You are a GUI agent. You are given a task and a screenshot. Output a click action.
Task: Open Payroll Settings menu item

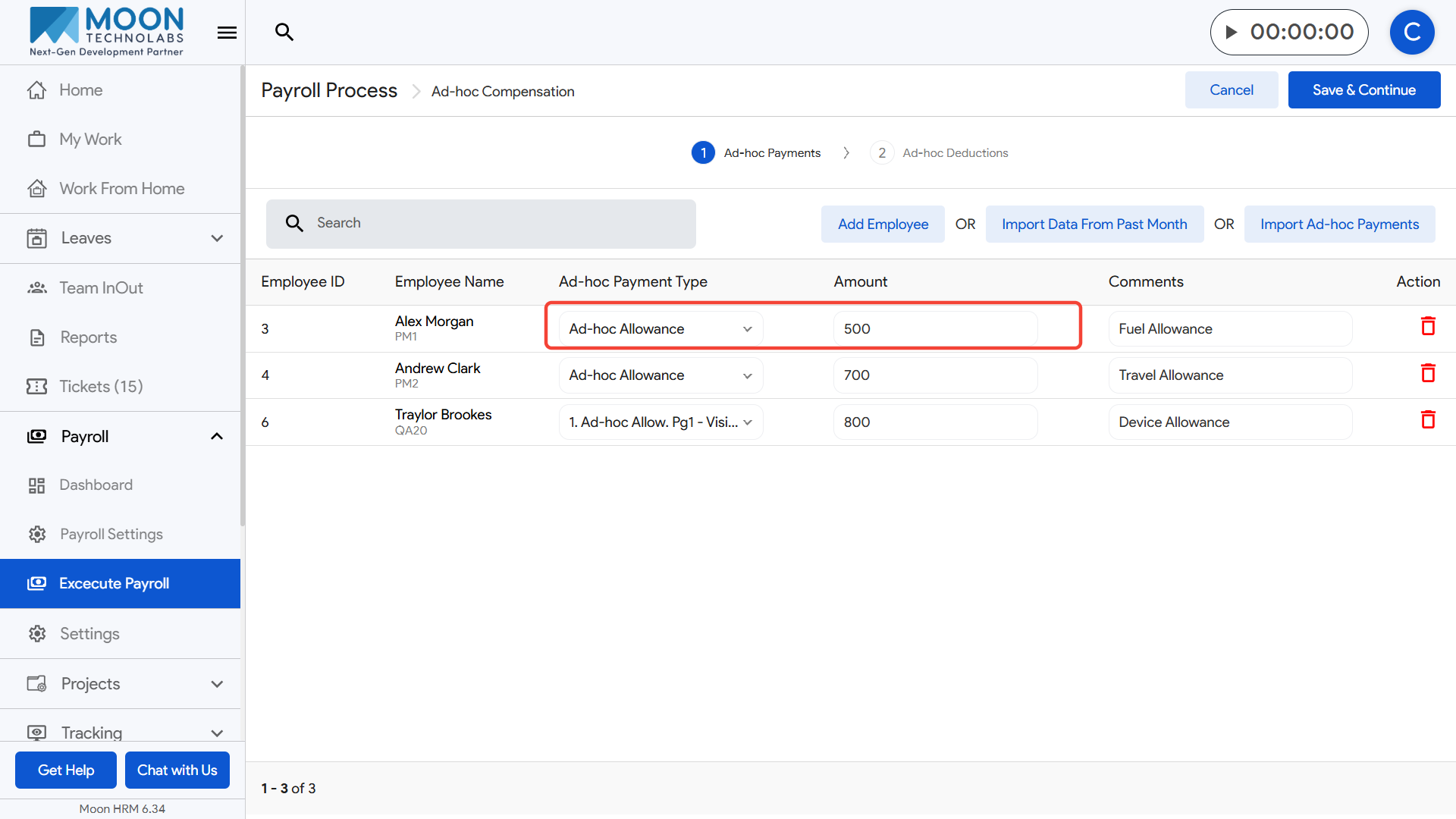pyautogui.click(x=111, y=535)
